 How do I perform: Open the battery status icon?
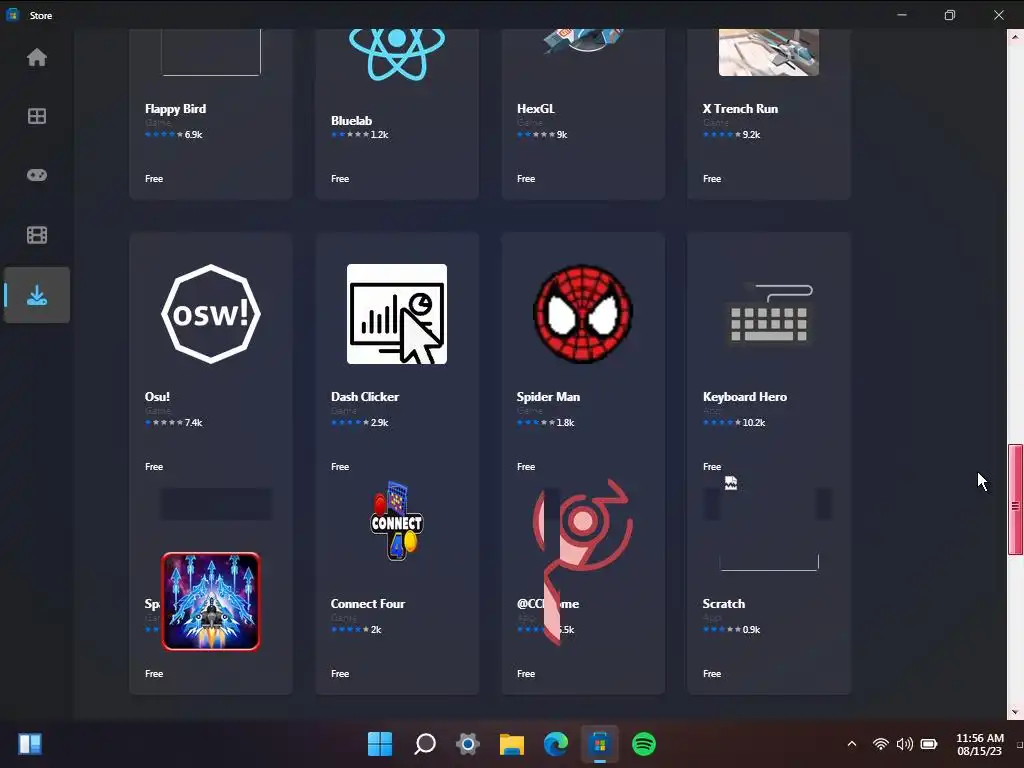(929, 744)
